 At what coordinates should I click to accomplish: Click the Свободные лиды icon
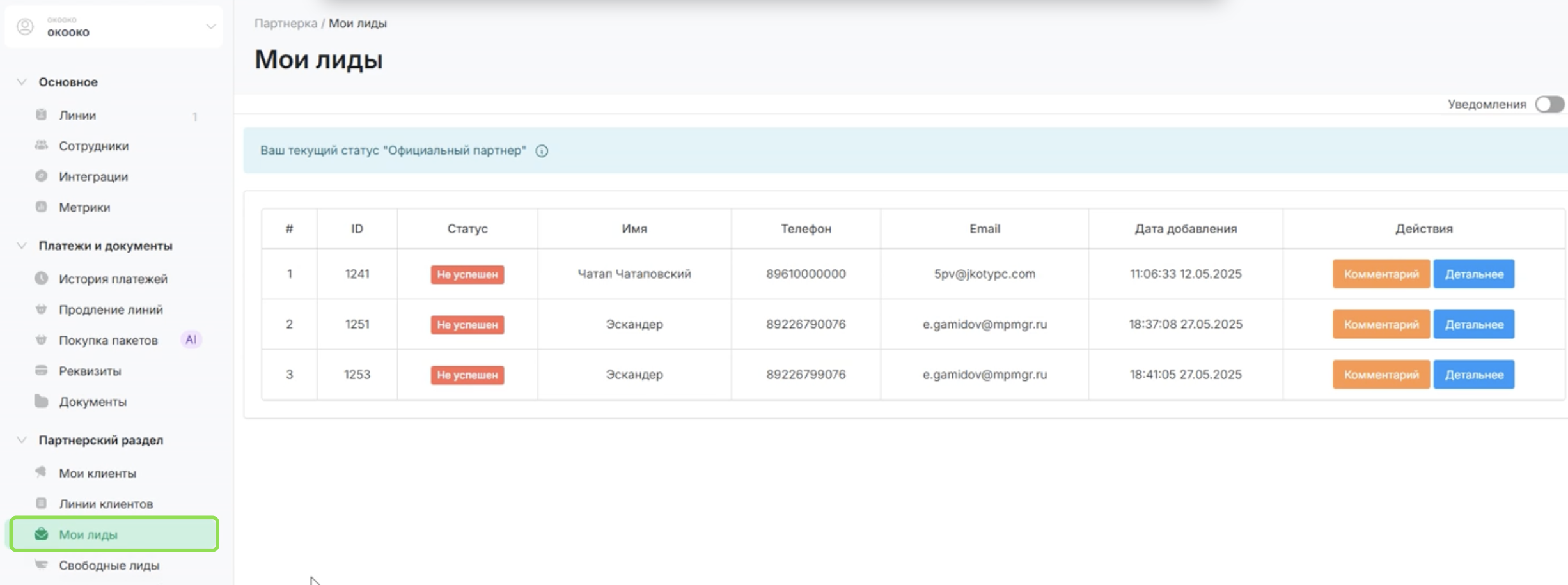tap(42, 565)
